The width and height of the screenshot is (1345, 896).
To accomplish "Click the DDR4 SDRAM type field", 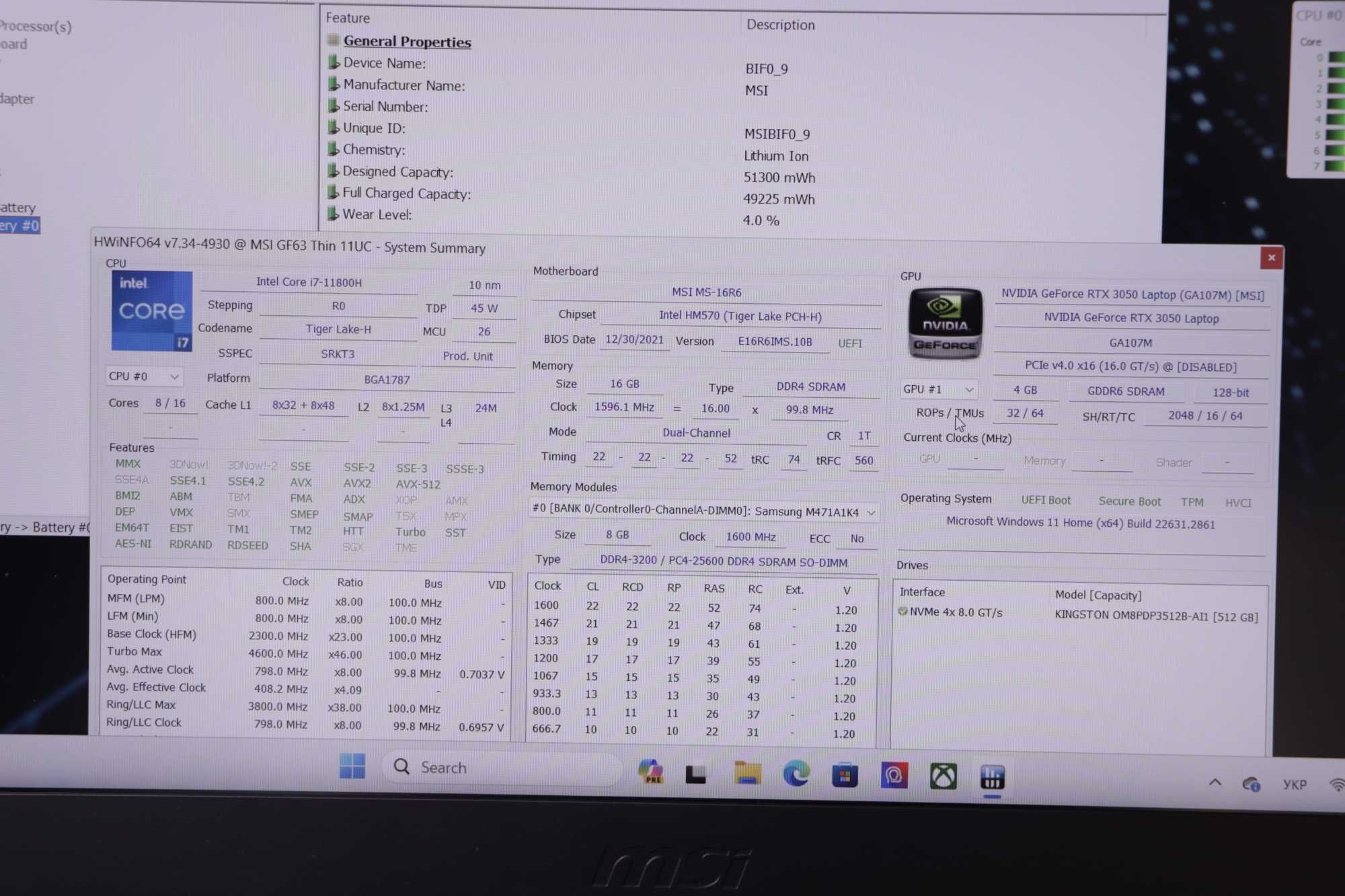I will (810, 387).
